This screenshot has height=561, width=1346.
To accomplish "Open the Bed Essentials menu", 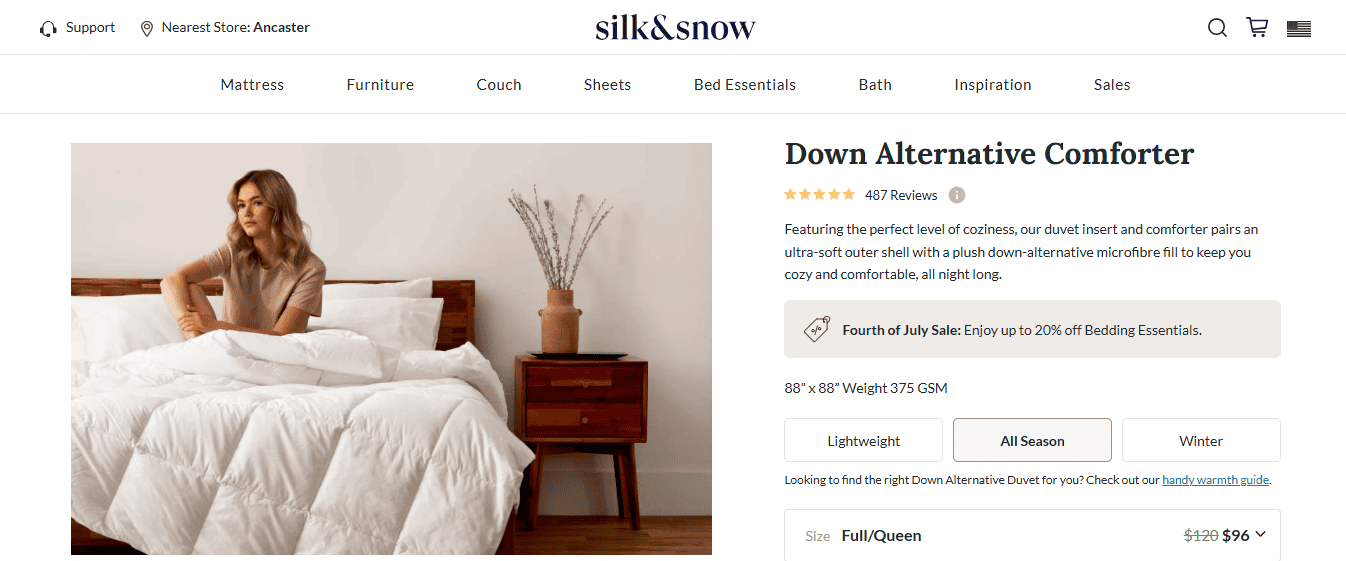I will [x=745, y=85].
